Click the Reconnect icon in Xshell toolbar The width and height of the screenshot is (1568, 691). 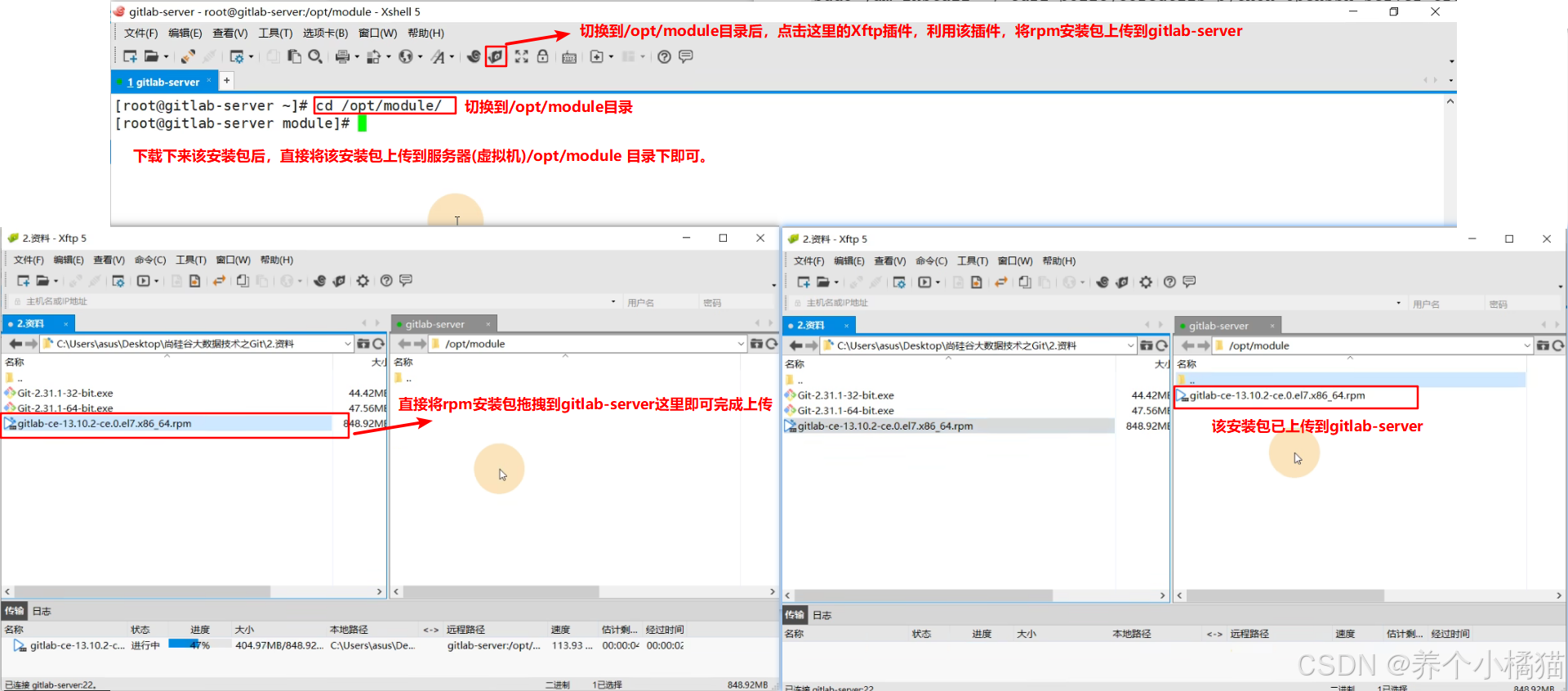click(188, 56)
